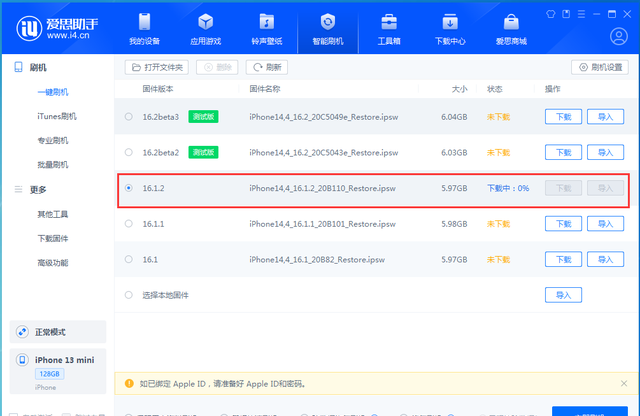Click the 刷新 refresh toolbar button
Image resolution: width=640 pixels, height=416 pixels.
click(x=267, y=67)
